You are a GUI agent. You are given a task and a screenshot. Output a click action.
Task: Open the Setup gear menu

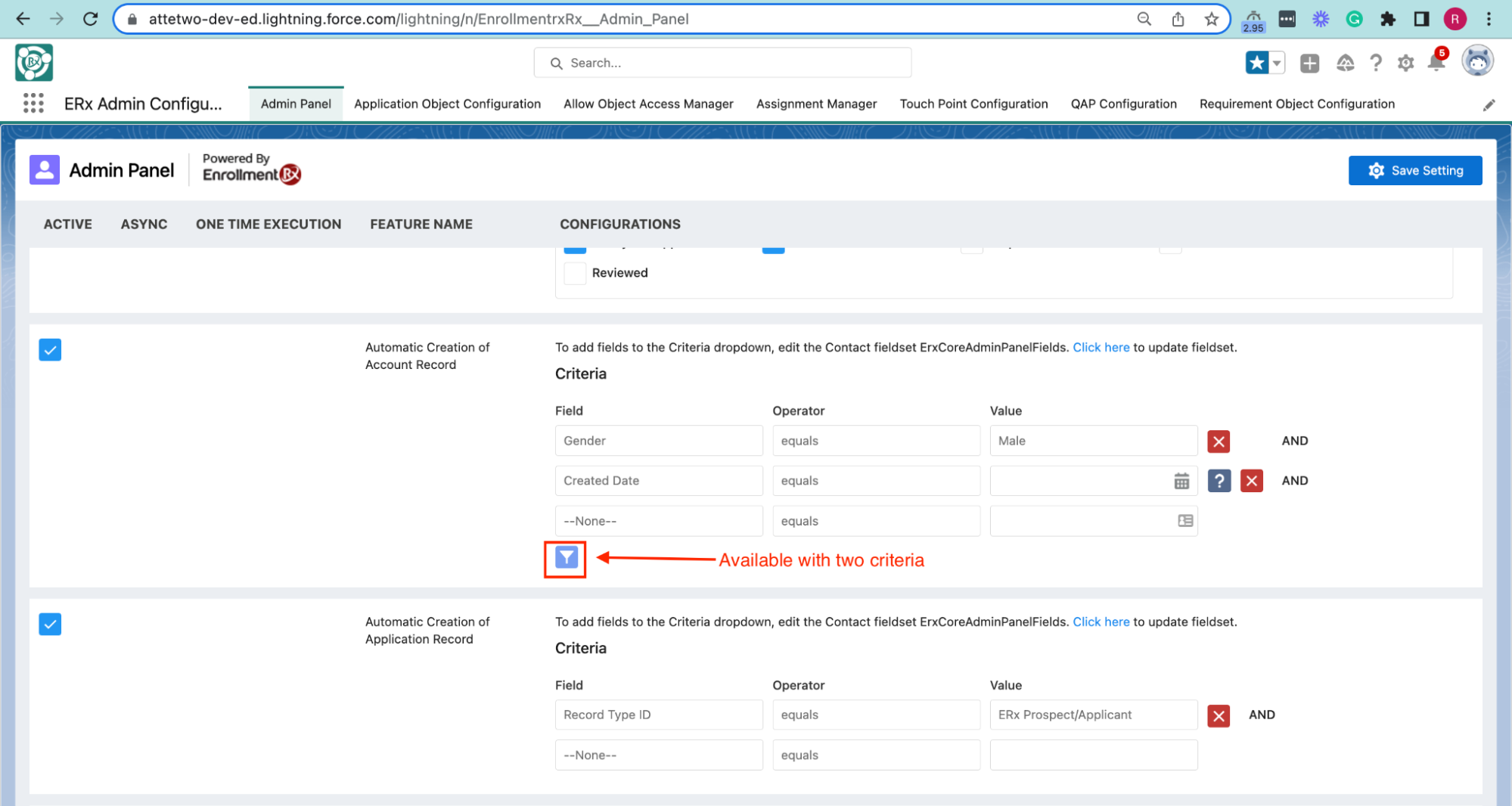coord(1405,63)
